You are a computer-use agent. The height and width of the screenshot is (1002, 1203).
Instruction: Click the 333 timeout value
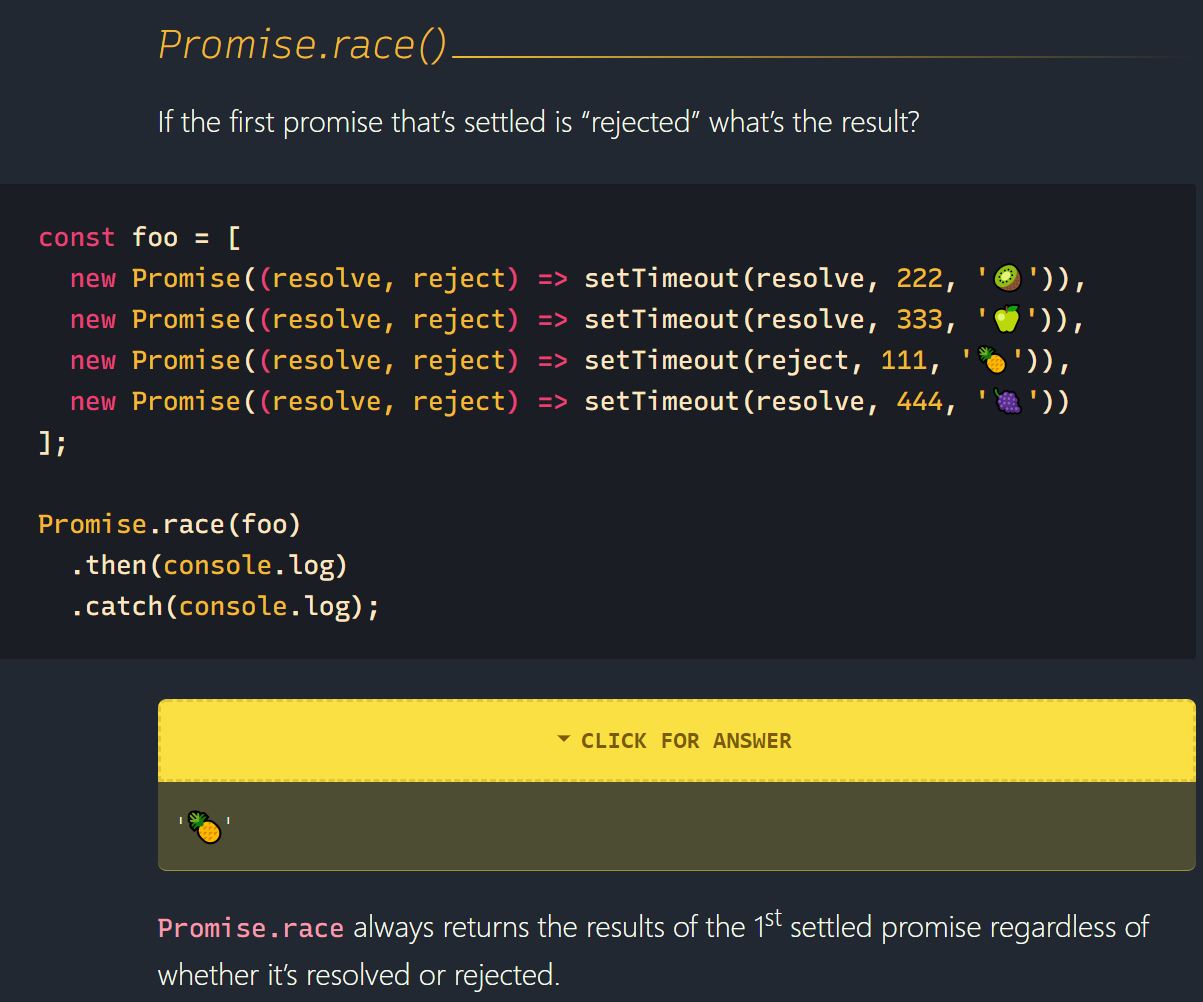click(920, 319)
